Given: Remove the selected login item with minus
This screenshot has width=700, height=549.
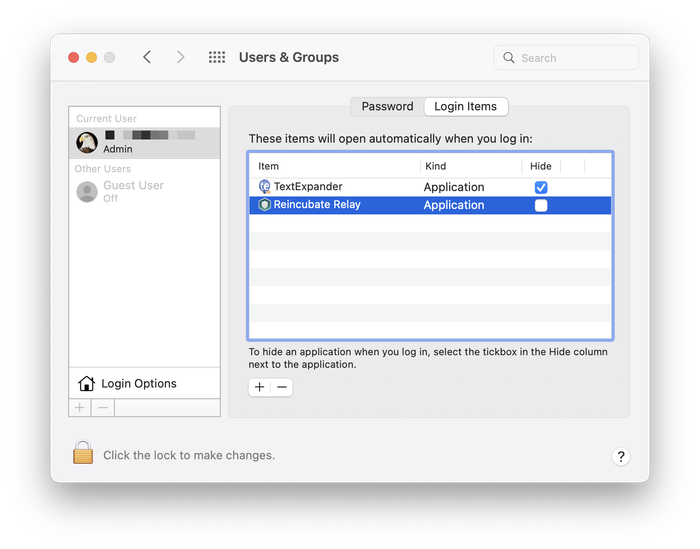Looking at the screenshot, I should pyautogui.click(x=282, y=387).
